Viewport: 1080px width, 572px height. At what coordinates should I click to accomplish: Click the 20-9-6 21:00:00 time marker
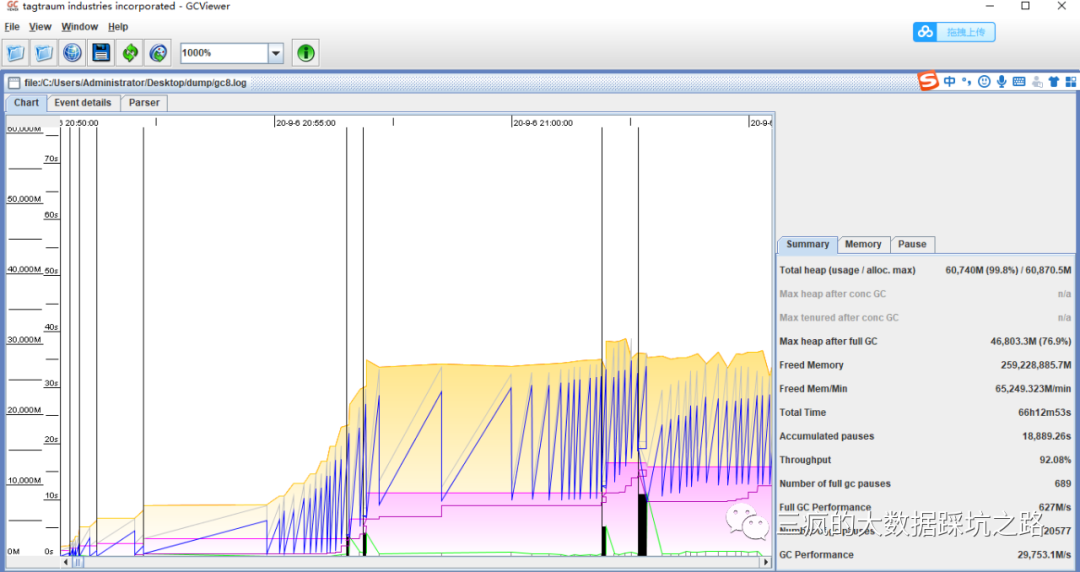click(543, 123)
